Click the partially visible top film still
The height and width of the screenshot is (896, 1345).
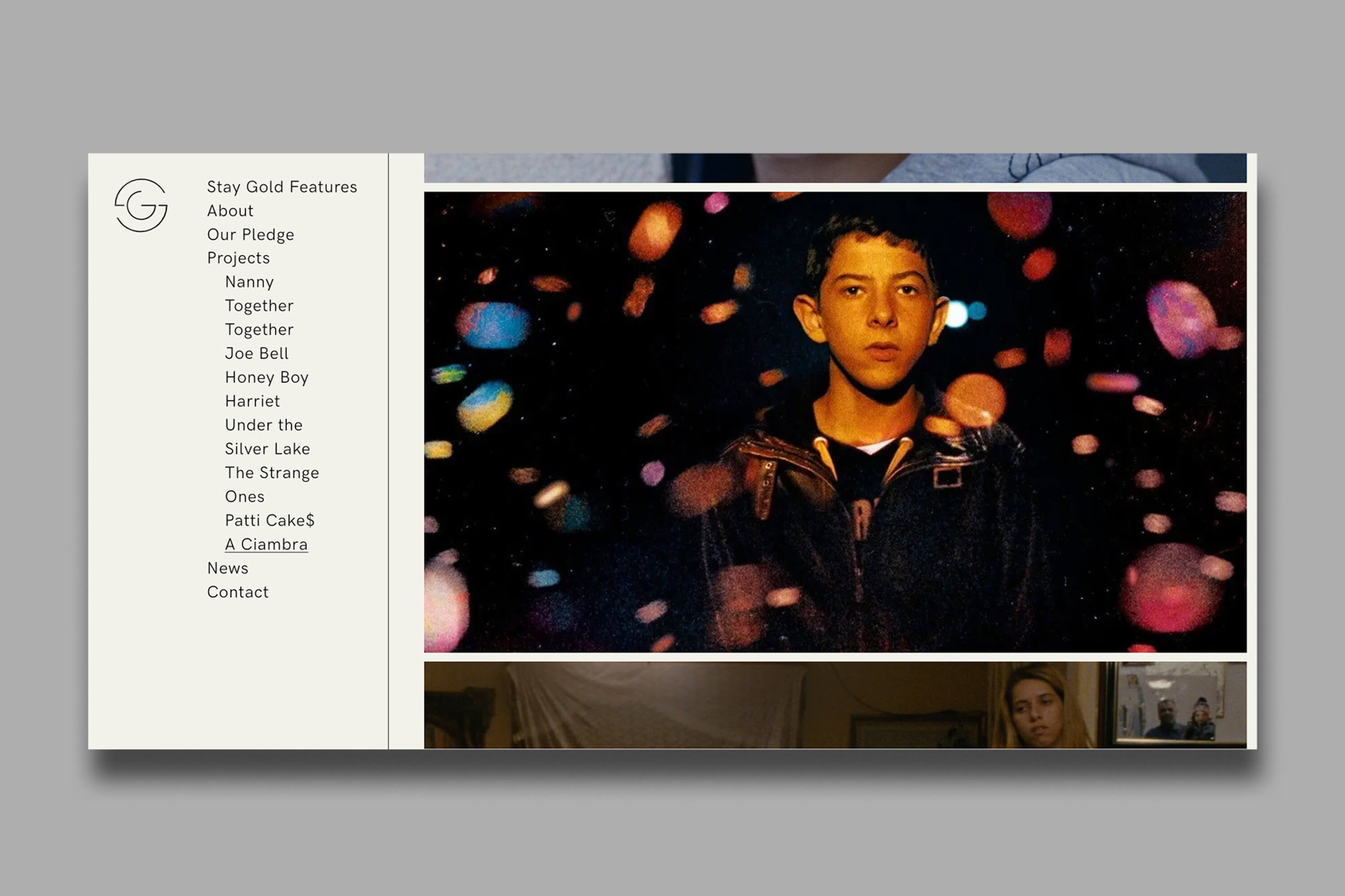(x=834, y=168)
